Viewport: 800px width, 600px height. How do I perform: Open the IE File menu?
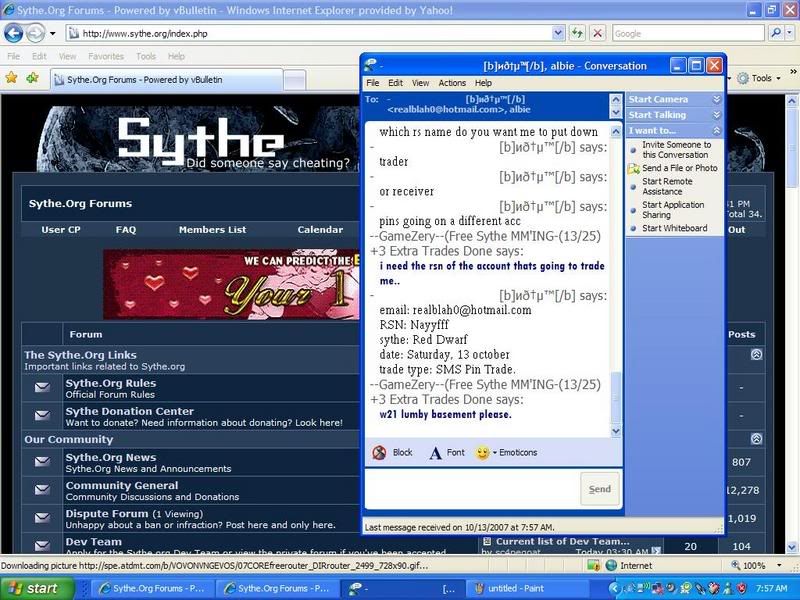[x=14, y=56]
